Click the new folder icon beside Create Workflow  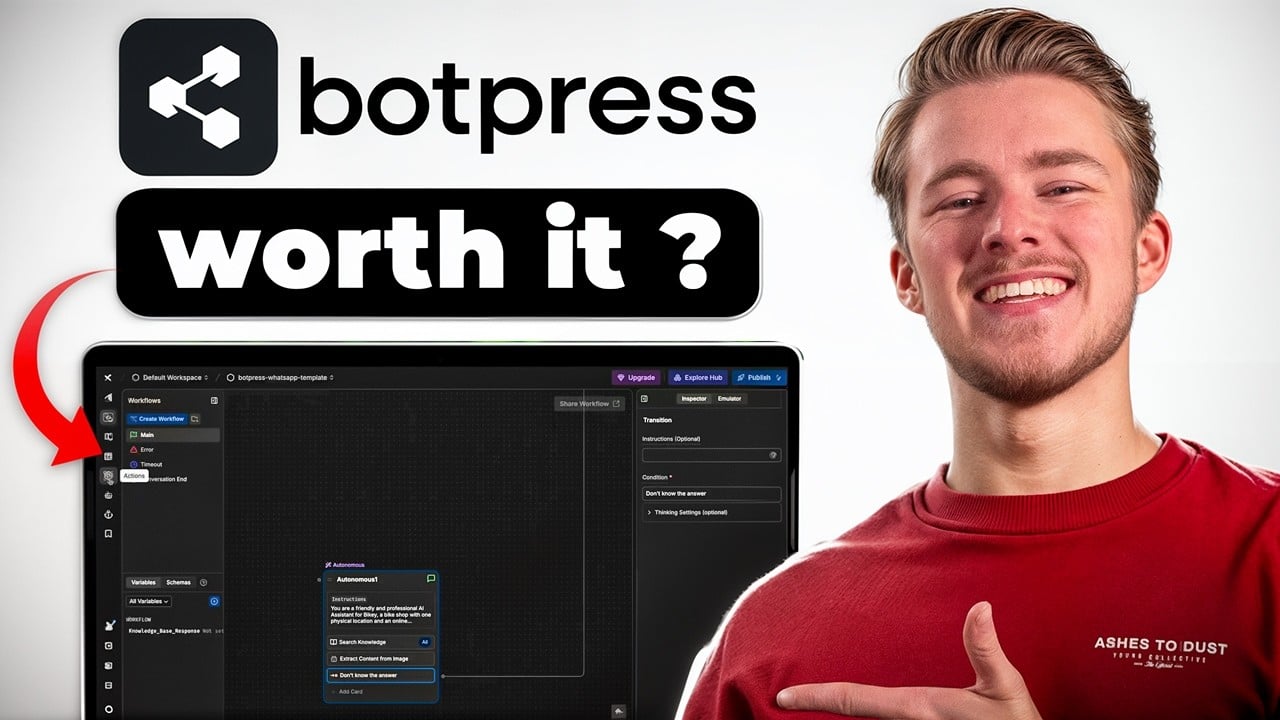195,419
